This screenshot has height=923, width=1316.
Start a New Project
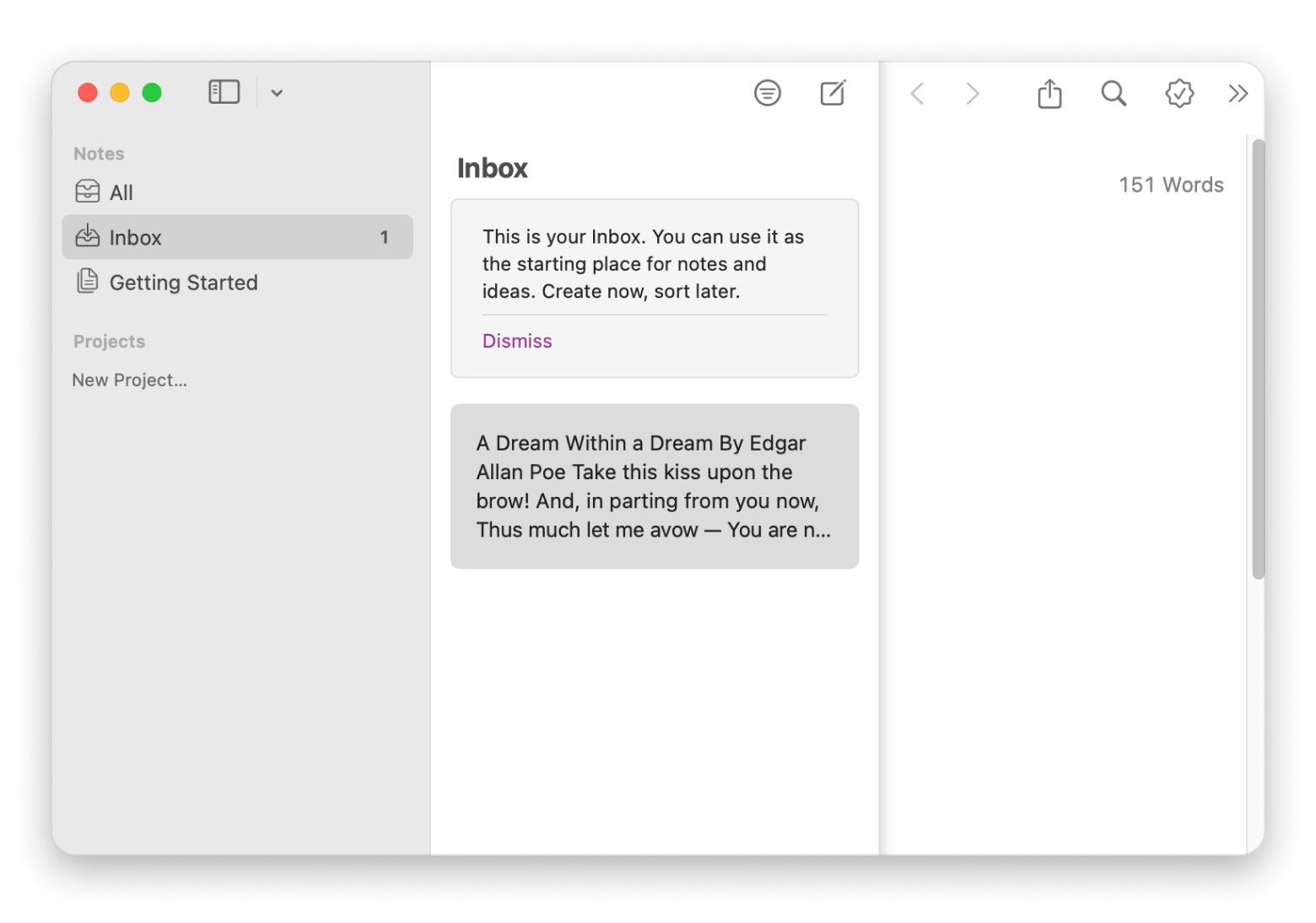129,380
